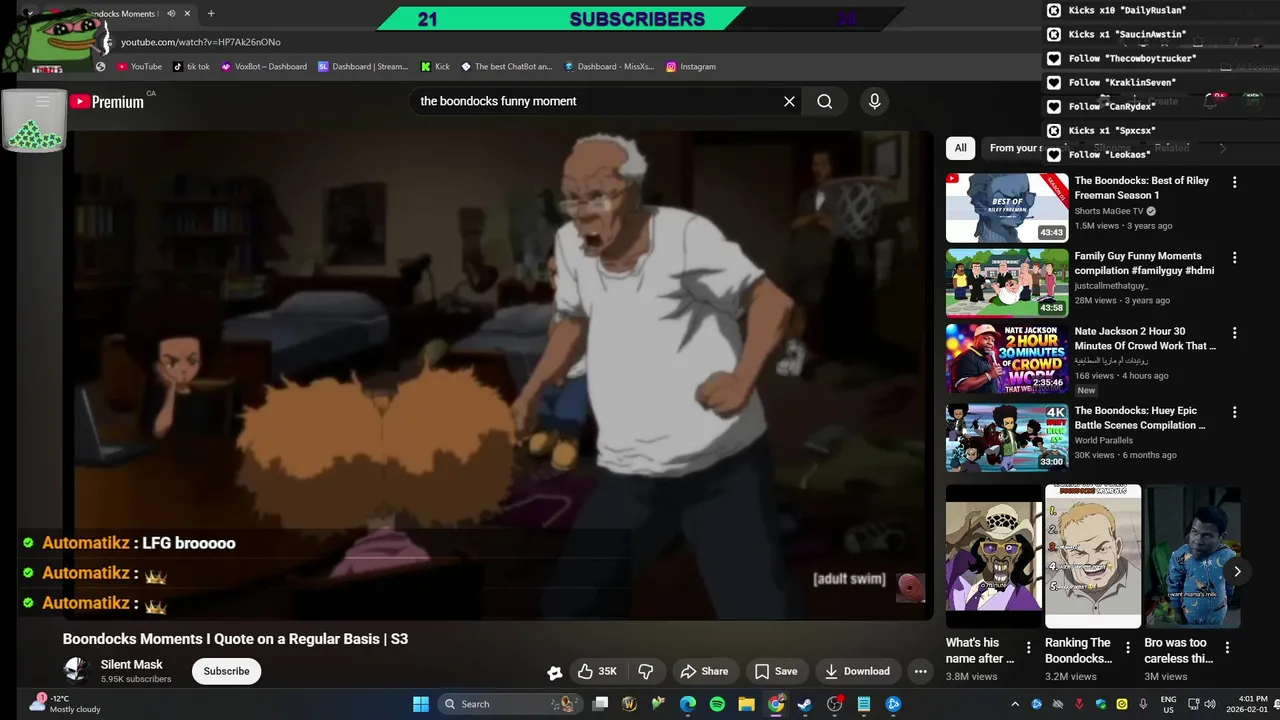The width and height of the screenshot is (1280, 720).
Task: Open options for Family Guy Funny Moments video
Action: (x=1234, y=257)
